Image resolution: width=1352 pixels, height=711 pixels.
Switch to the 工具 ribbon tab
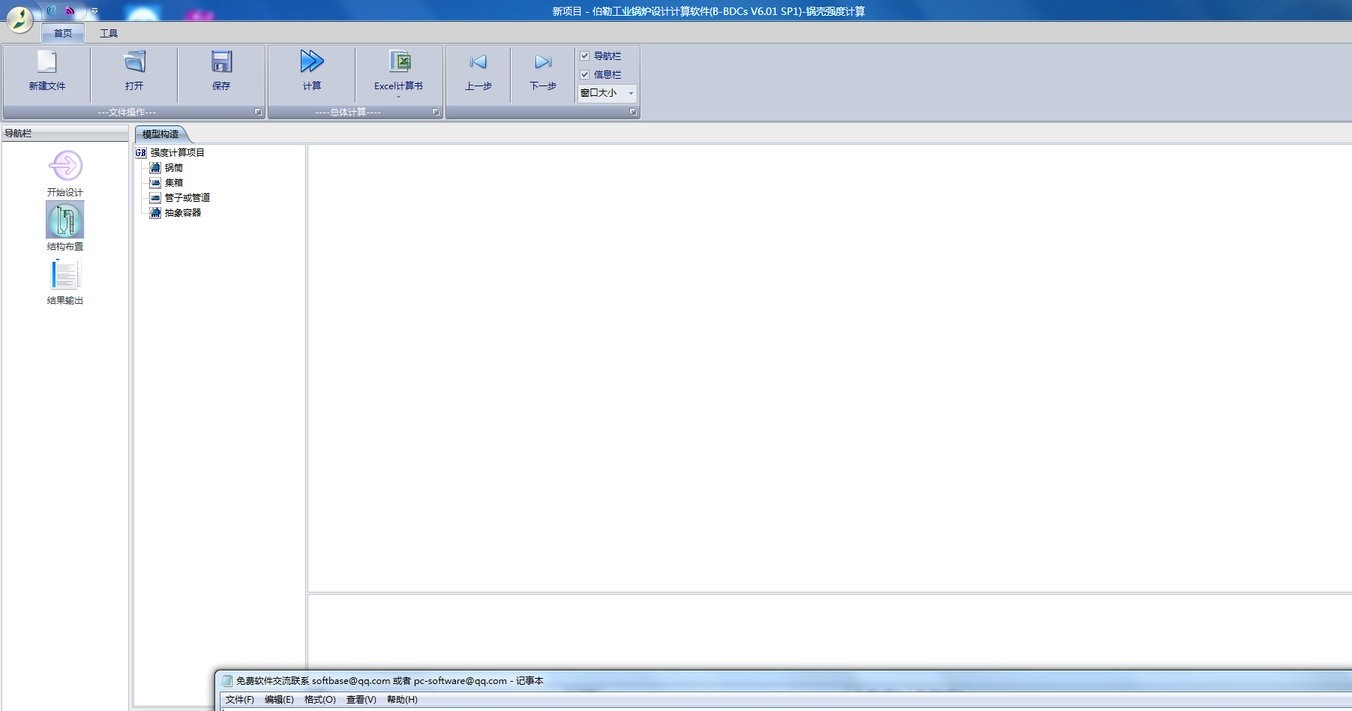(x=108, y=33)
